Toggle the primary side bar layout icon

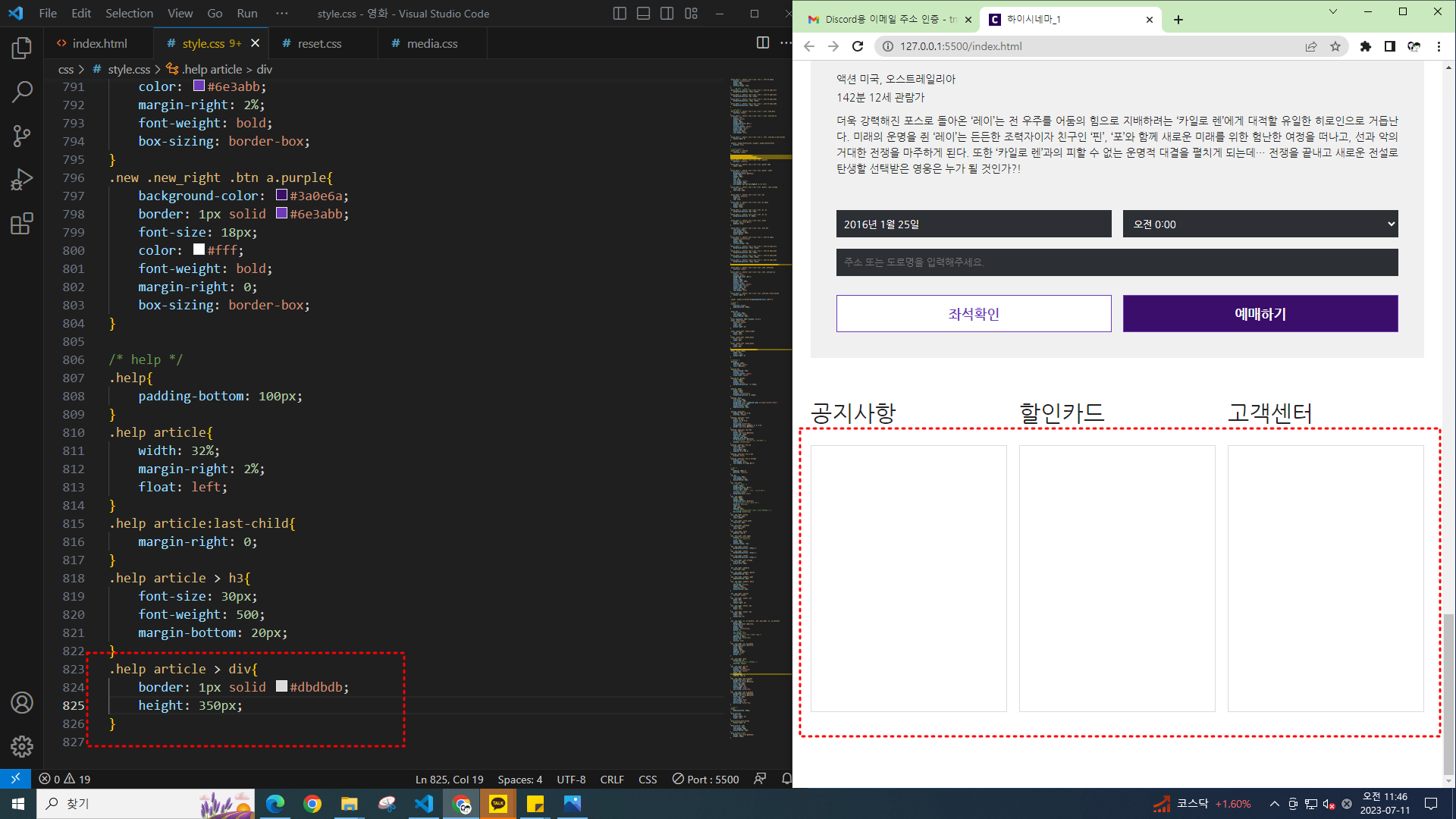click(620, 14)
